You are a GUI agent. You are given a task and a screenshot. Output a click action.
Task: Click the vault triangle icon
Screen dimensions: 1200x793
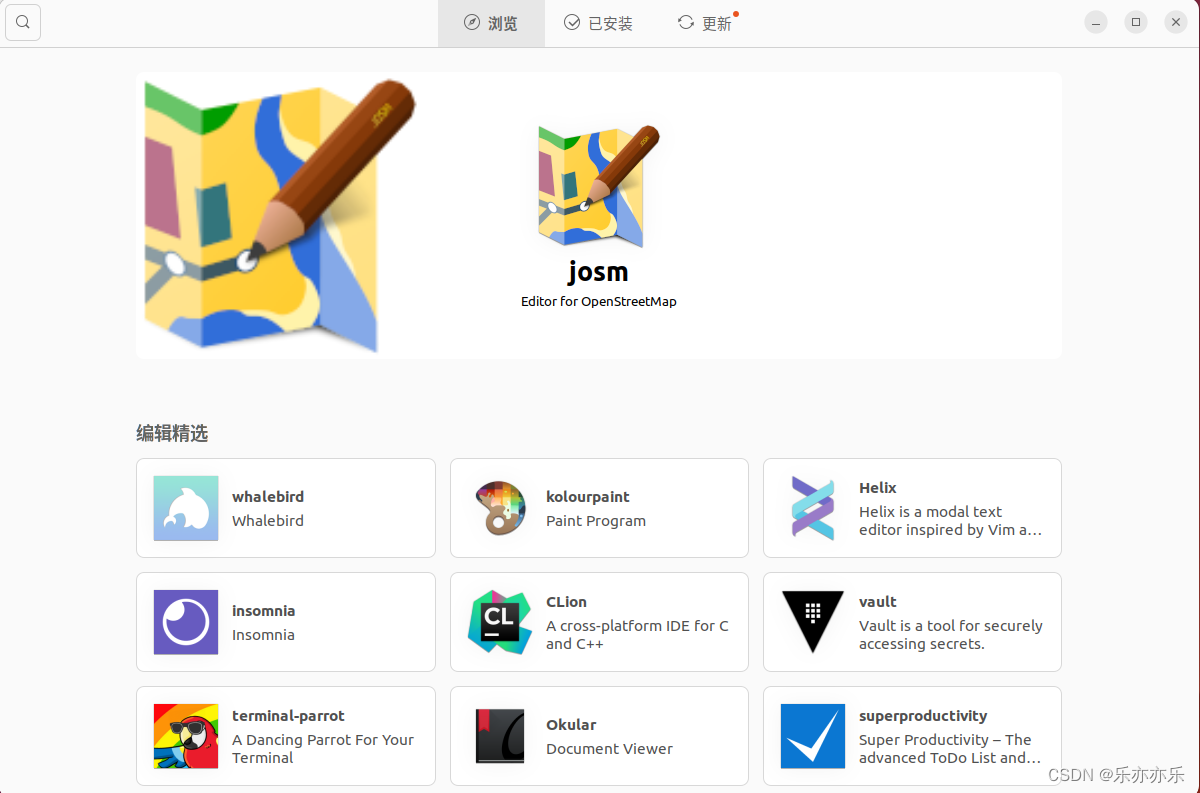tap(812, 622)
